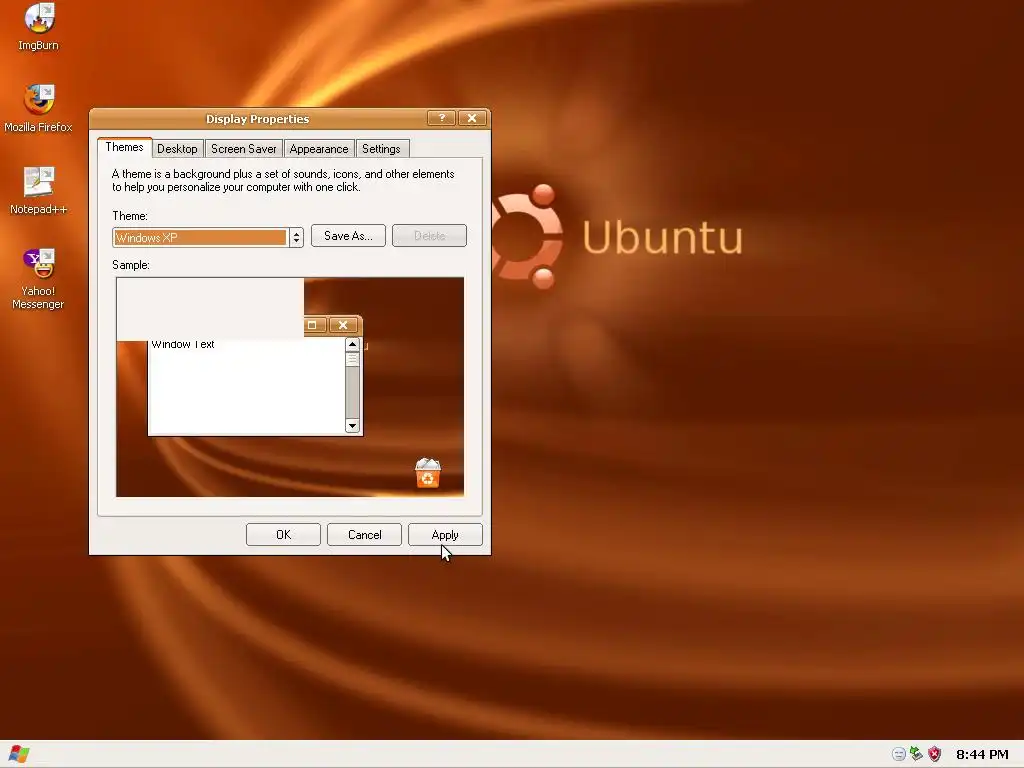Click the Save As... button
The width and height of the screenshot is (1024, 768).
click(348, 236)
